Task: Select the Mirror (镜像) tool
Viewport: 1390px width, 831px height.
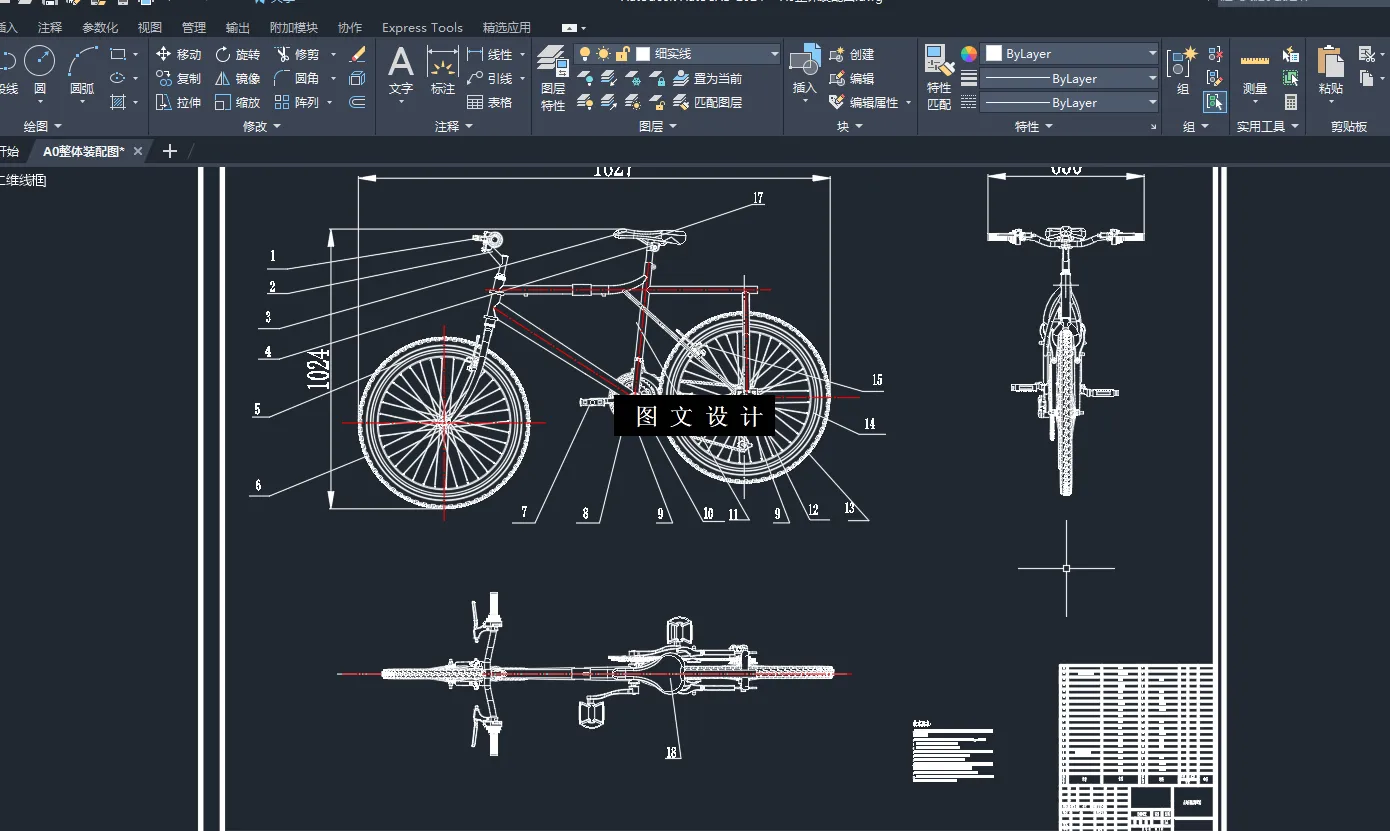Action: [x=238, y=78]
